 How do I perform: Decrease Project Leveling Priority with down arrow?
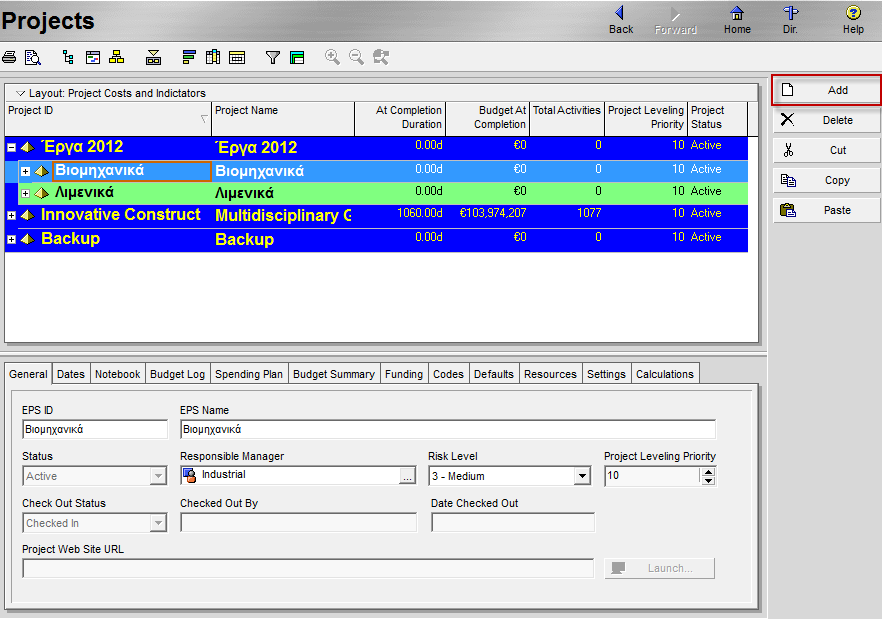pyautogui.click(x=709, y=481)
